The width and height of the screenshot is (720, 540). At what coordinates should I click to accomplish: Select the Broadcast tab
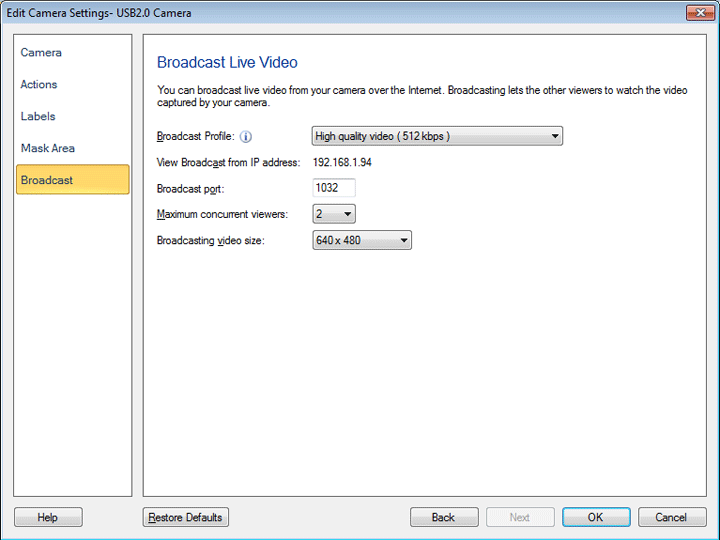coord(72,180)
